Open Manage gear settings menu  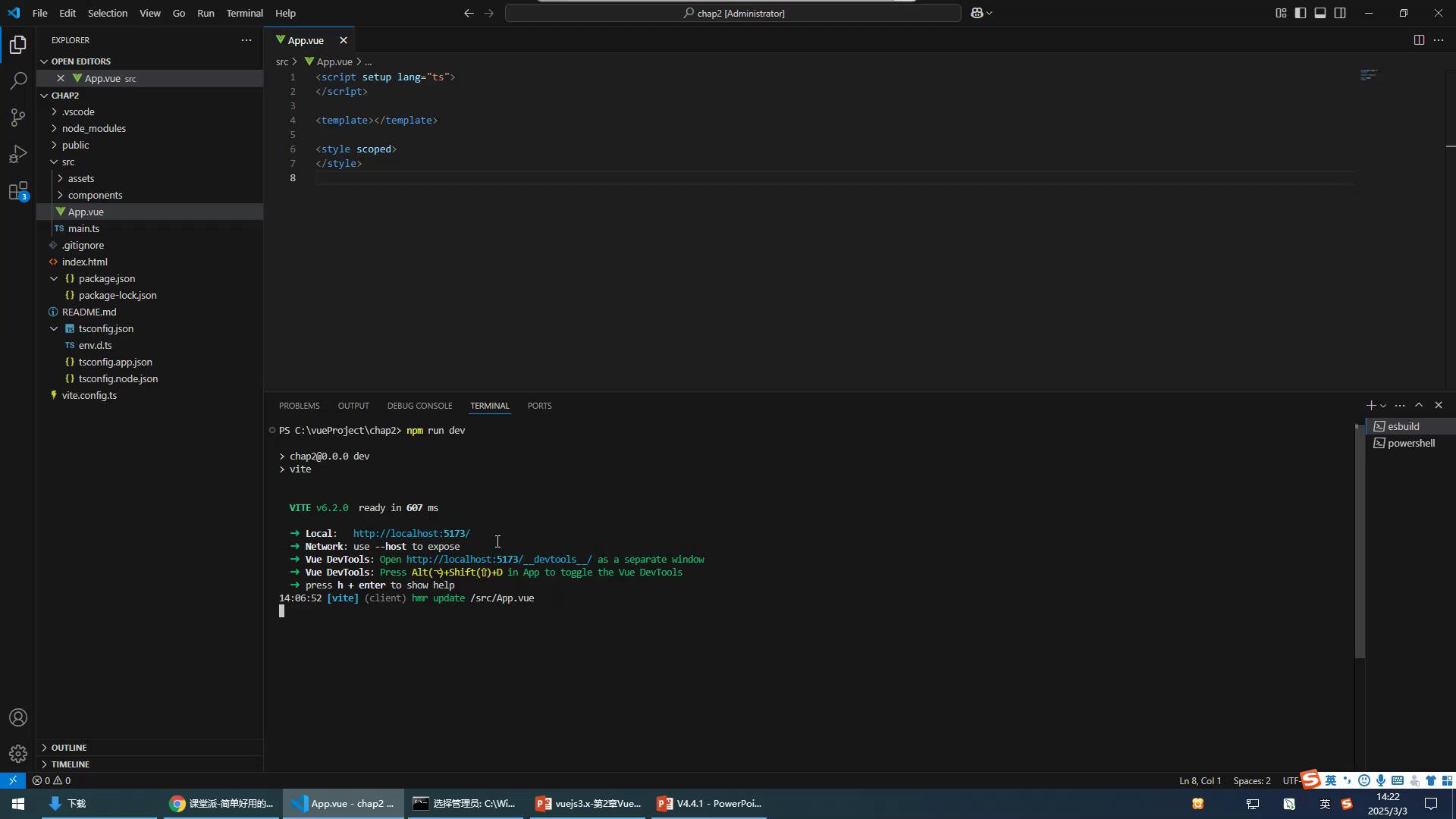tap(18, 754)
